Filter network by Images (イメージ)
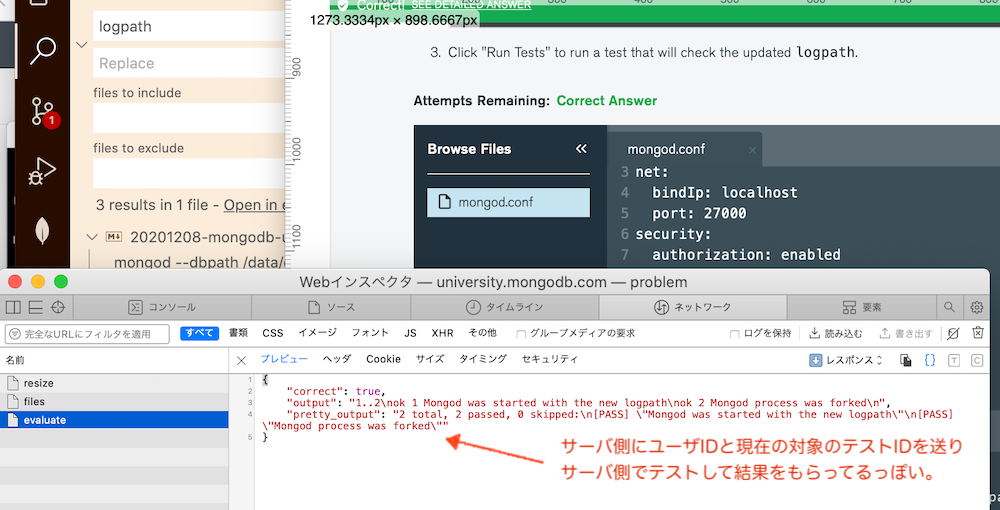Image resolution: width=1000 pixels, height=510 pixels. [x=317, y=333]
